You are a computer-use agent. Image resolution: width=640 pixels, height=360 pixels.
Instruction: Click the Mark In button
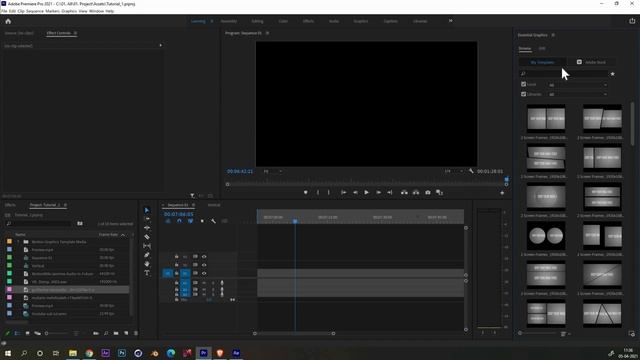(318, 193)
